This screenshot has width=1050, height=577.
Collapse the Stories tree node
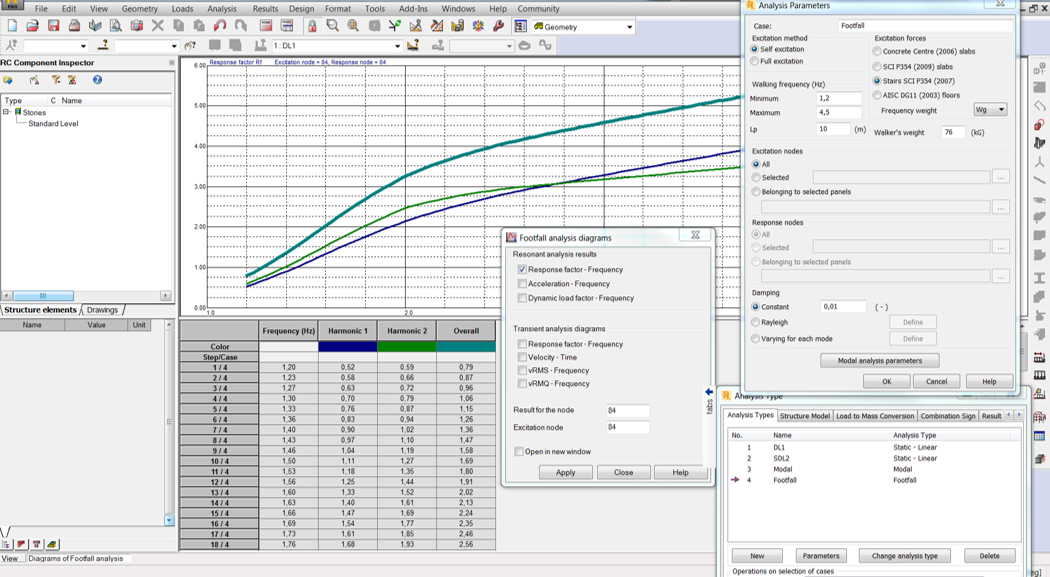click(x=7, y=112)
